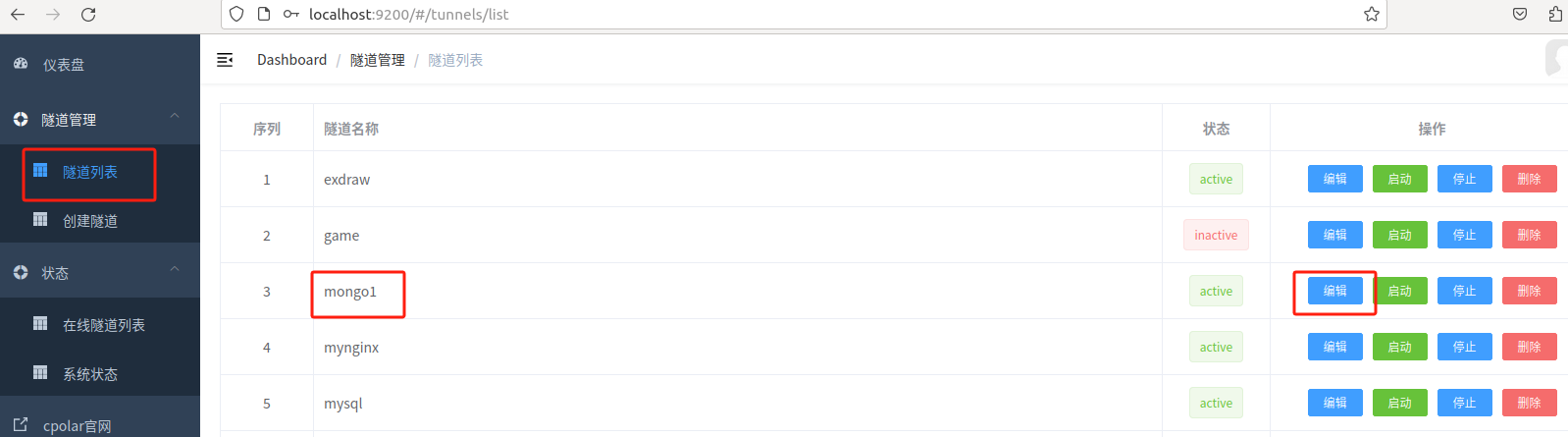Click the Dashboard breadcrumb link
The image size is (1568, 437).
coord(291,60)
